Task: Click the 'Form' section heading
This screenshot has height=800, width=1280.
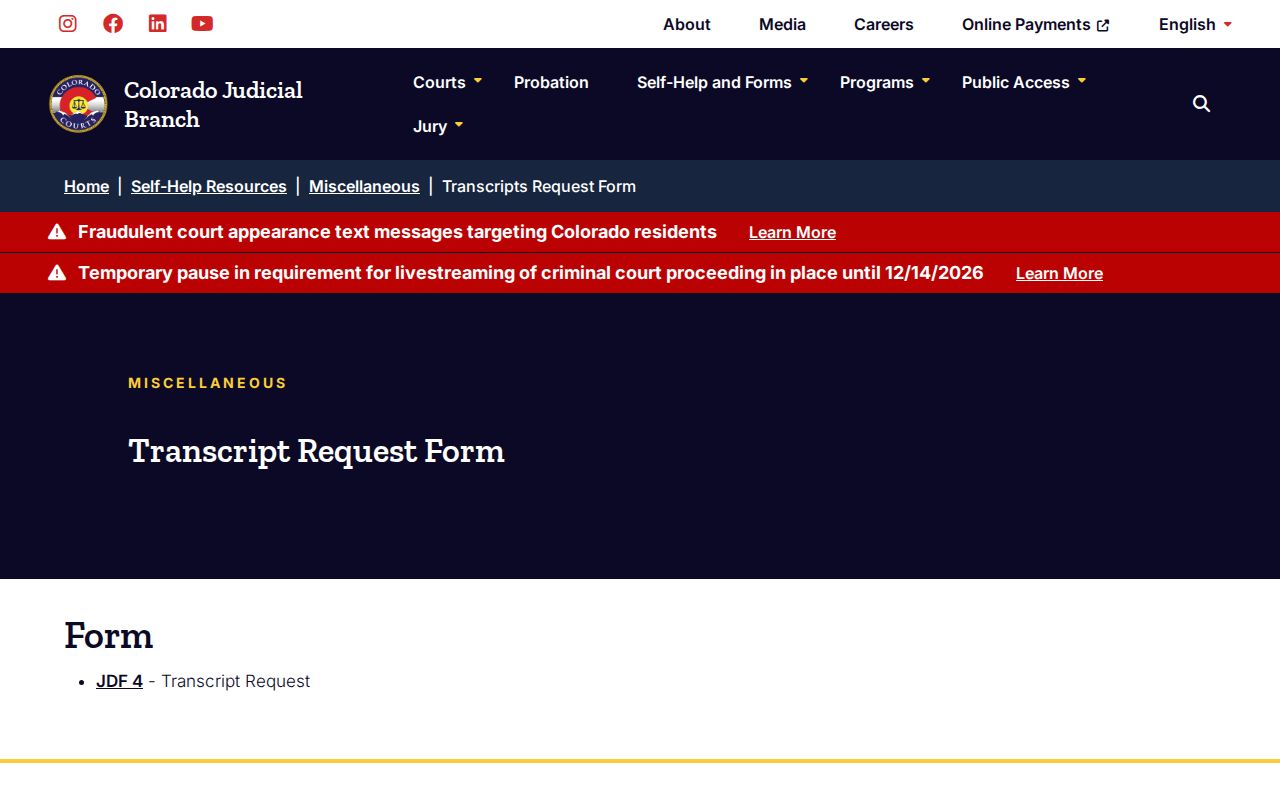Action: tap(109, 635)
